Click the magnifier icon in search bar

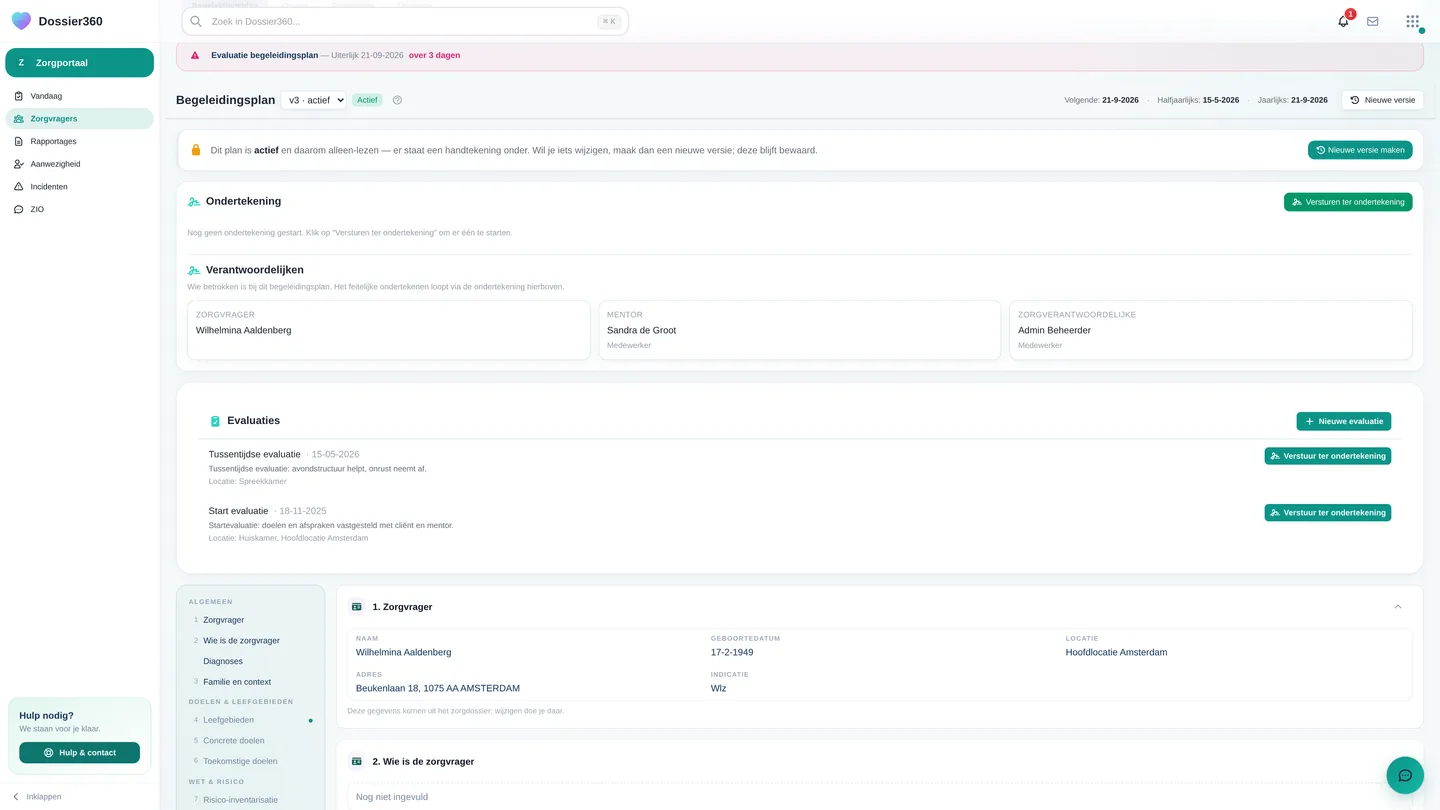(x=196, y=21)
